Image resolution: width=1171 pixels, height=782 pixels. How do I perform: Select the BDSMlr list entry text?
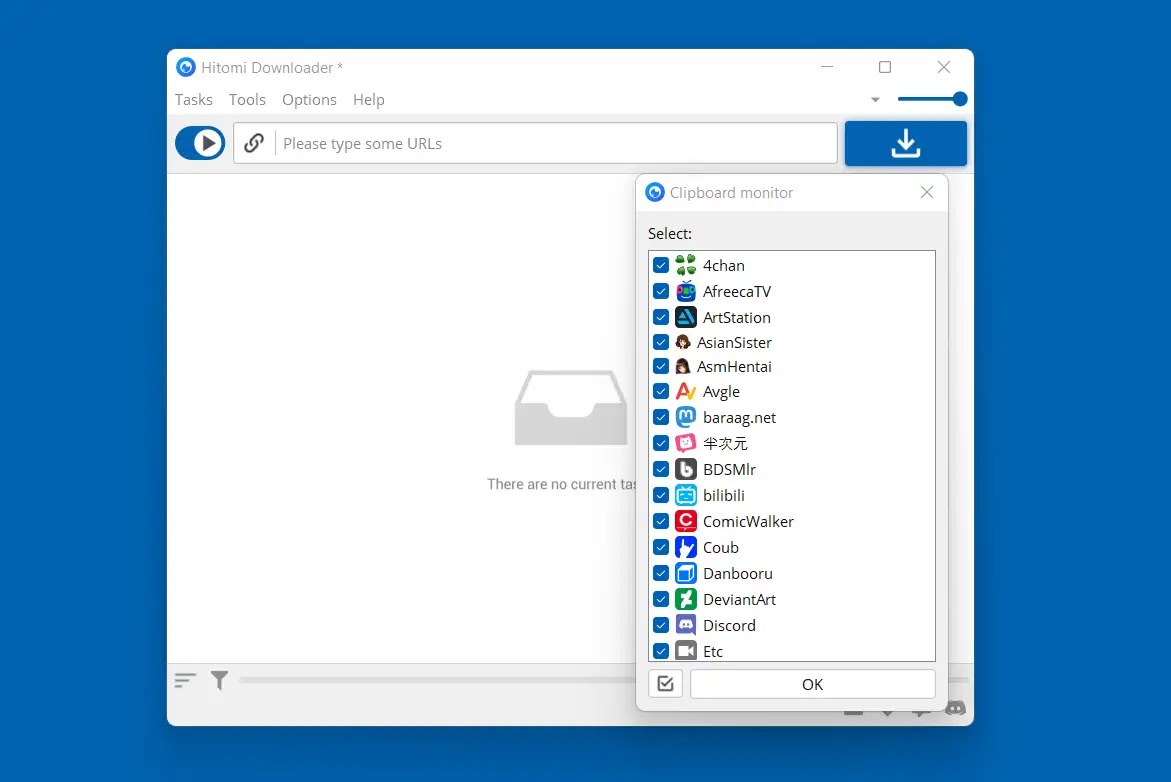730,469
